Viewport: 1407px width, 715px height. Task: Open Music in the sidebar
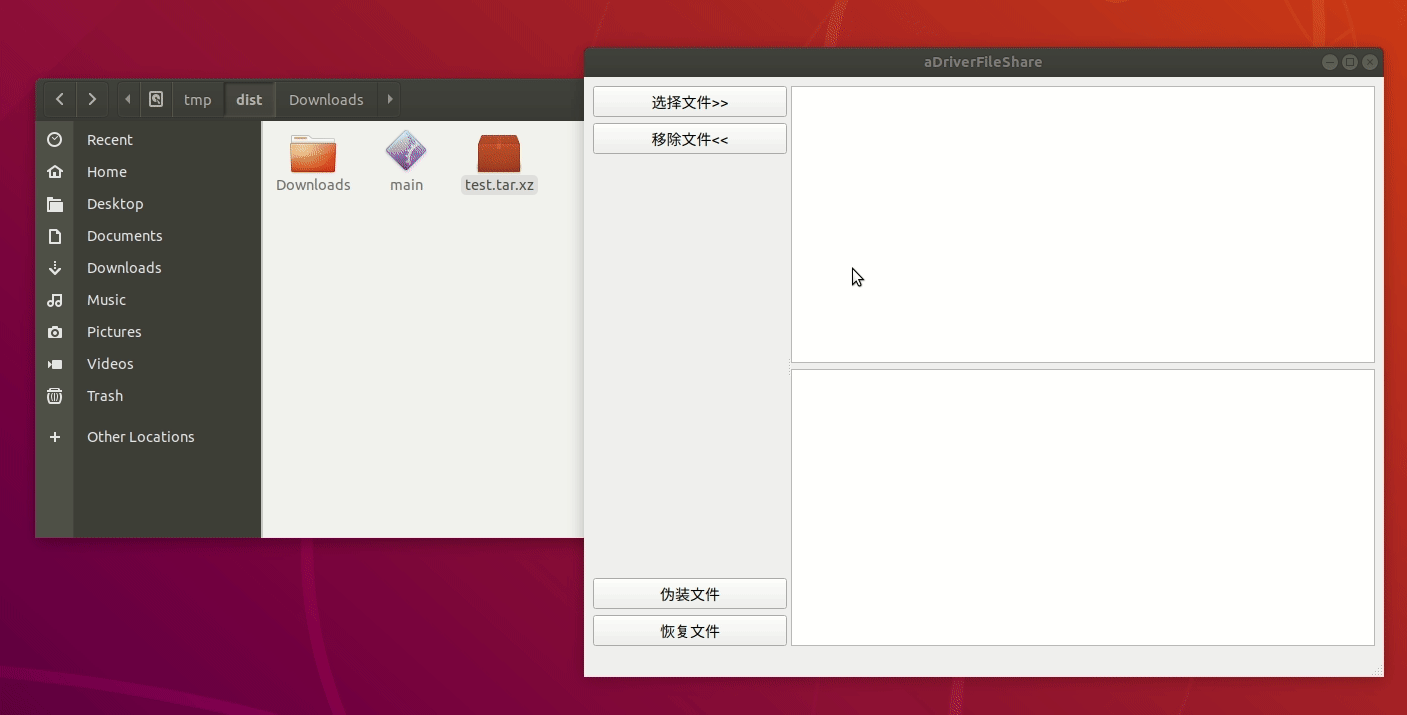coord(148,300)
